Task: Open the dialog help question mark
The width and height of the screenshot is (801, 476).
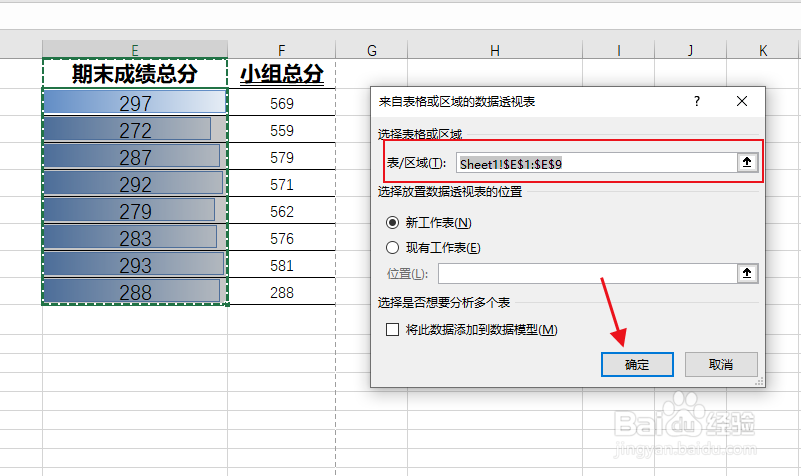Action: tap(697, 101)
